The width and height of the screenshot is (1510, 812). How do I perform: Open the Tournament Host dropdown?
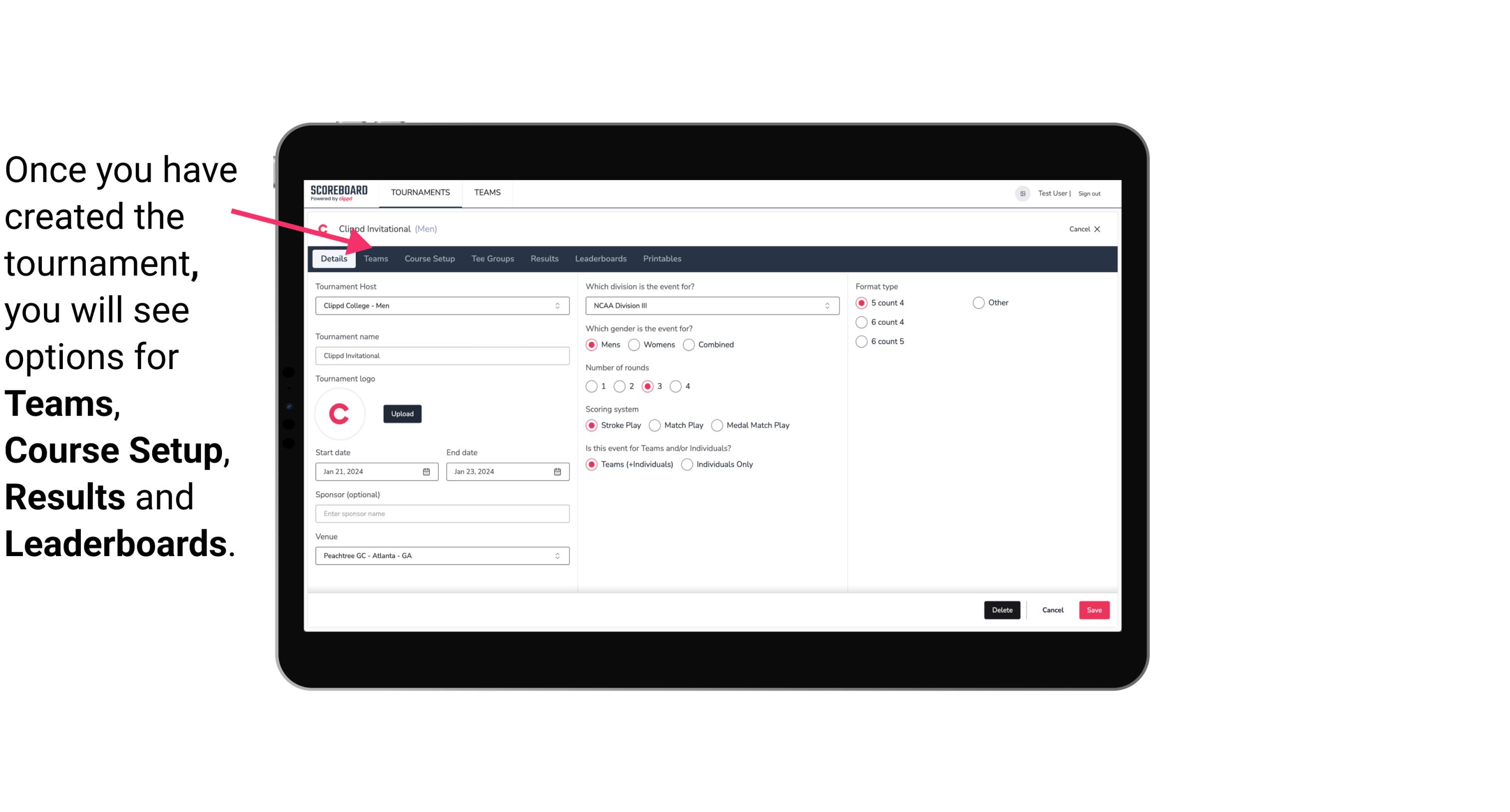(x=442, y=305)
